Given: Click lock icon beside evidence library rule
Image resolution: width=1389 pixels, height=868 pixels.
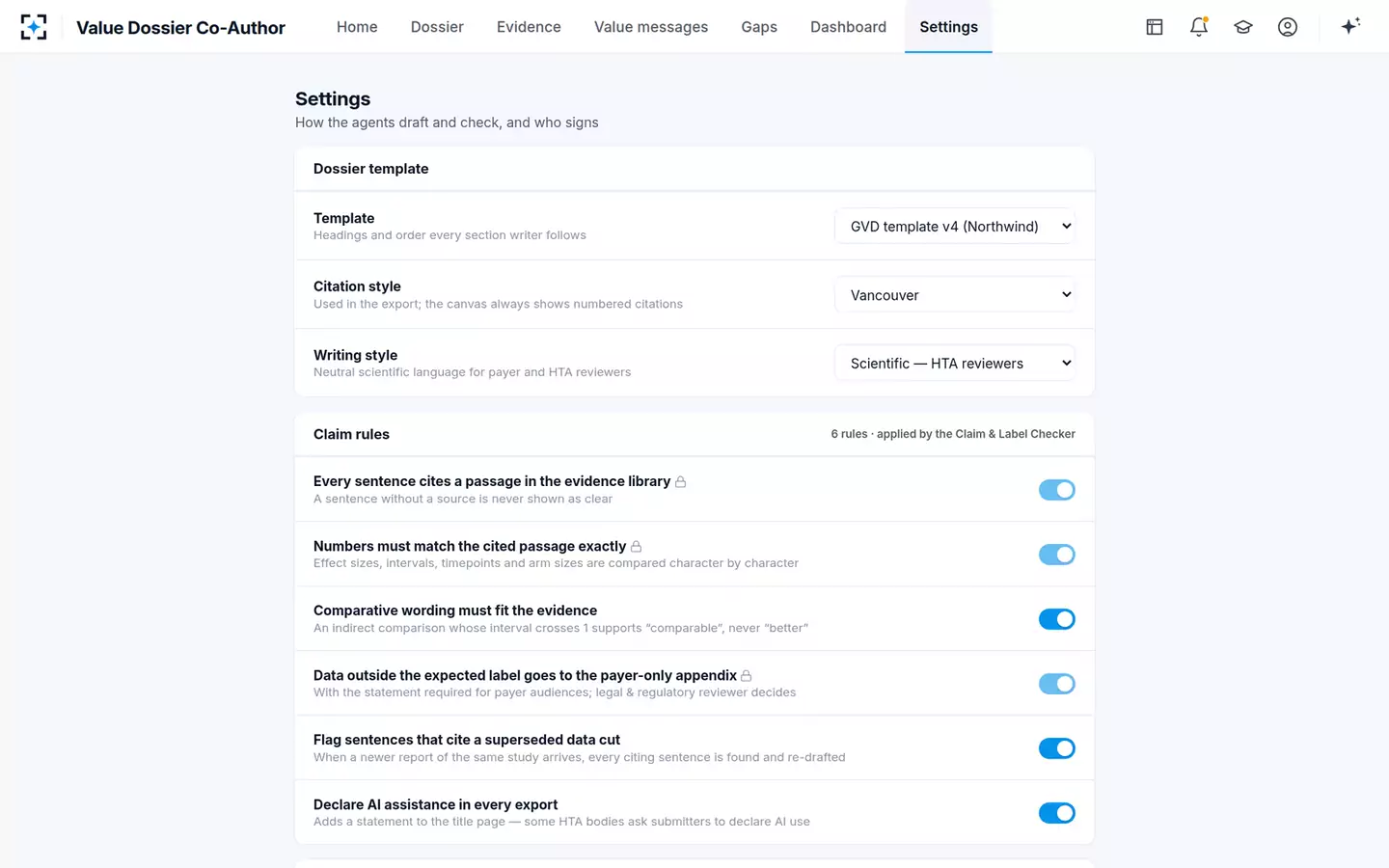Looking at the screenshot, I should [681, 481].
